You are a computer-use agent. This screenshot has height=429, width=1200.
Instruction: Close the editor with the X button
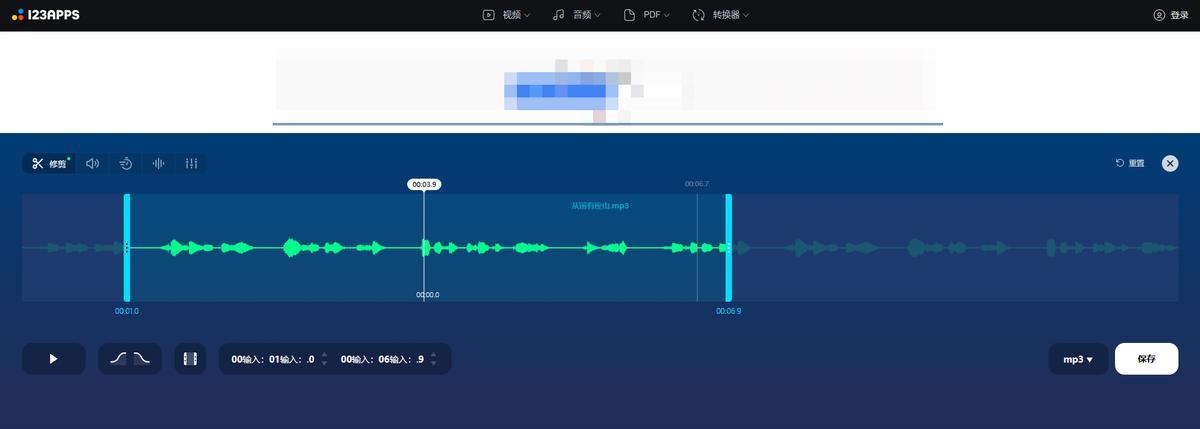coord(1170,163)
